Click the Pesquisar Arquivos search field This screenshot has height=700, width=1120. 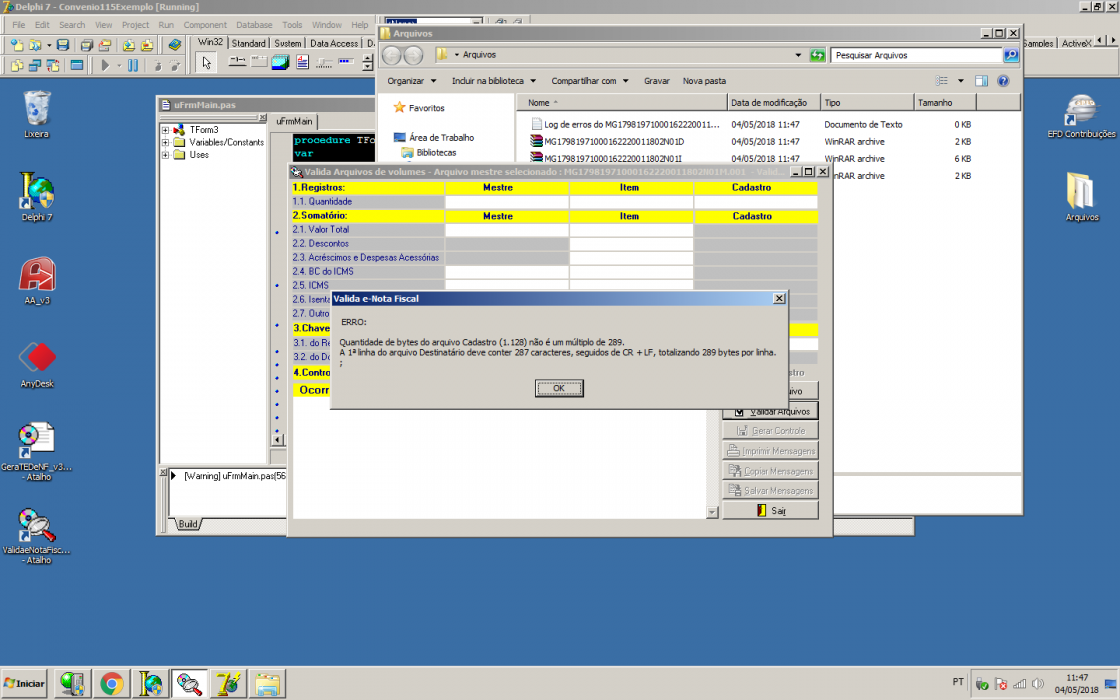tap(916, 55)
